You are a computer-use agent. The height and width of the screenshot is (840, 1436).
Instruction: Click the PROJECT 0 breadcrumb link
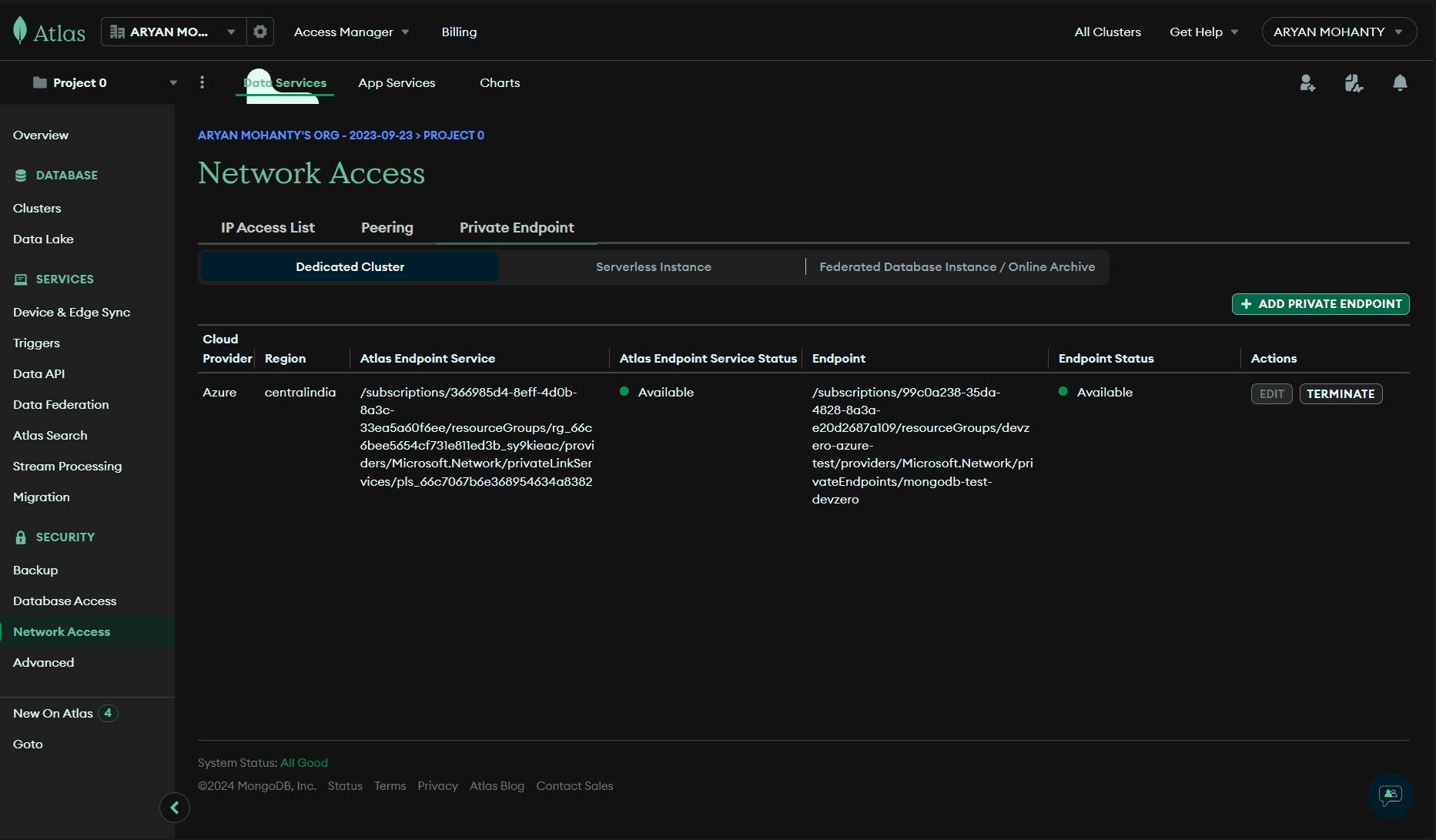(x=454, y=135)
